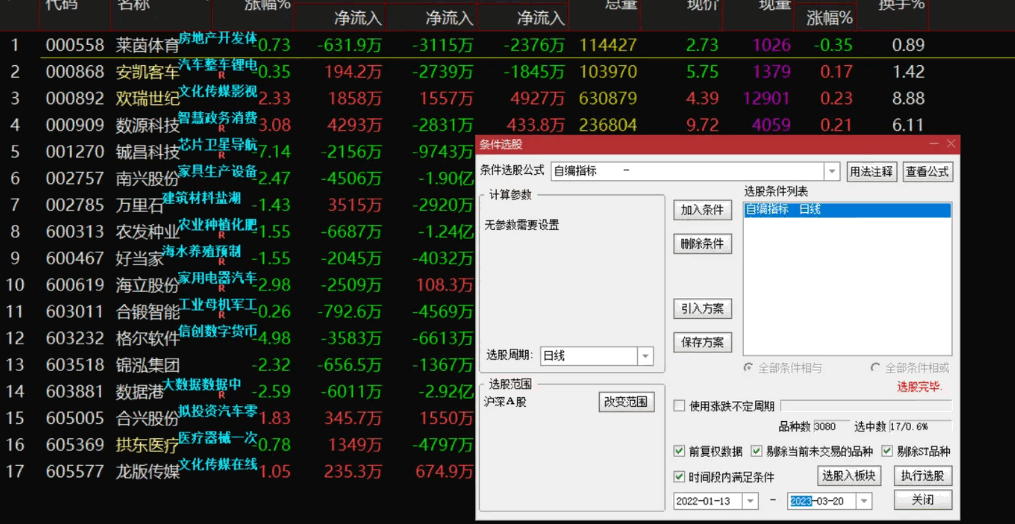Minimize the 条件选股 dialog
Viewport: 1015px width, 524px height.
(934, 144)
